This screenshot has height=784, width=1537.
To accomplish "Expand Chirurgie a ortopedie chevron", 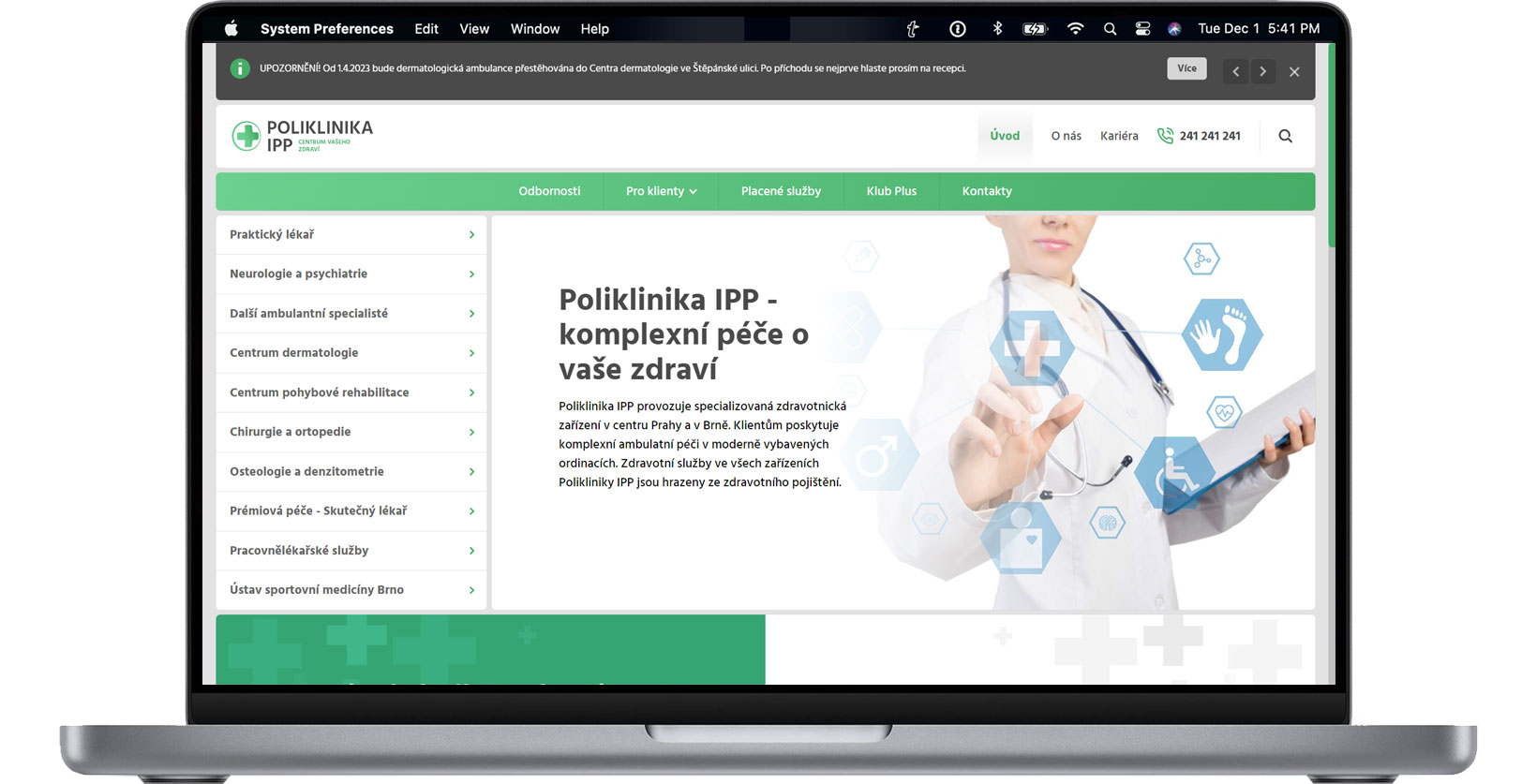I will tap(471, 432).
